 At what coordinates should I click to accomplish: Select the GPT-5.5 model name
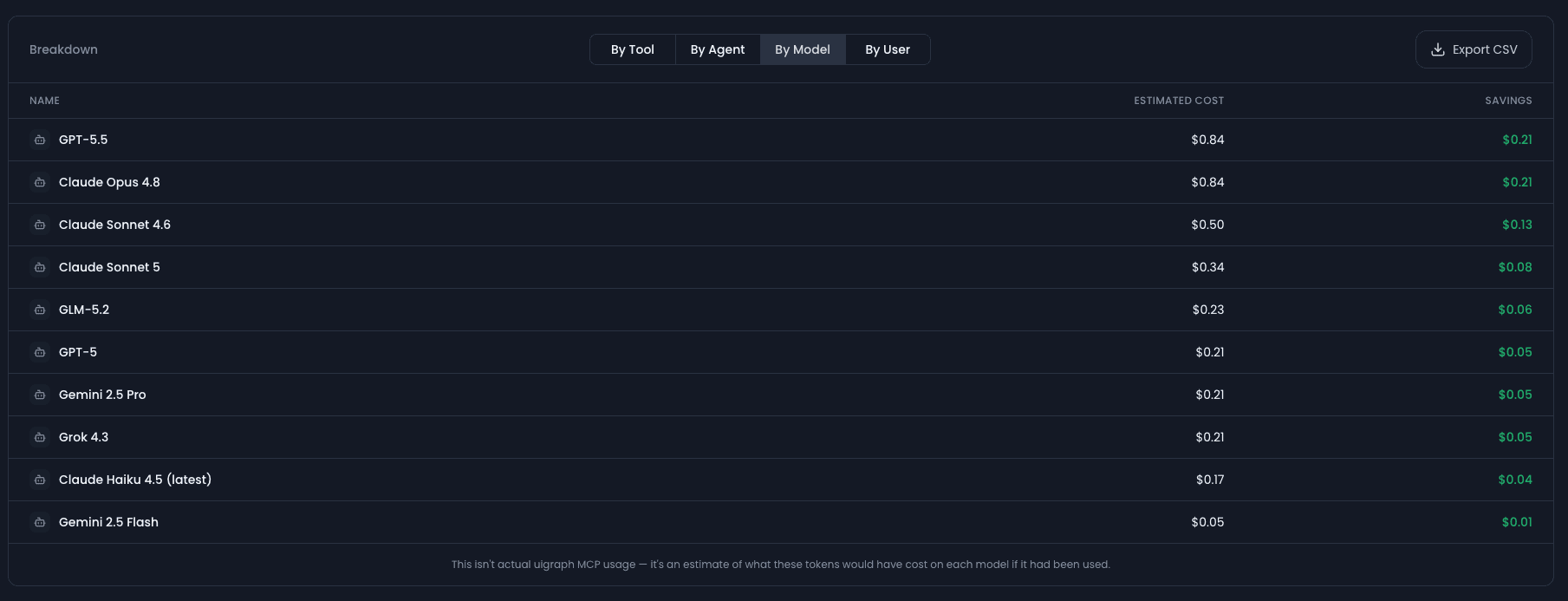pos(83,140)
